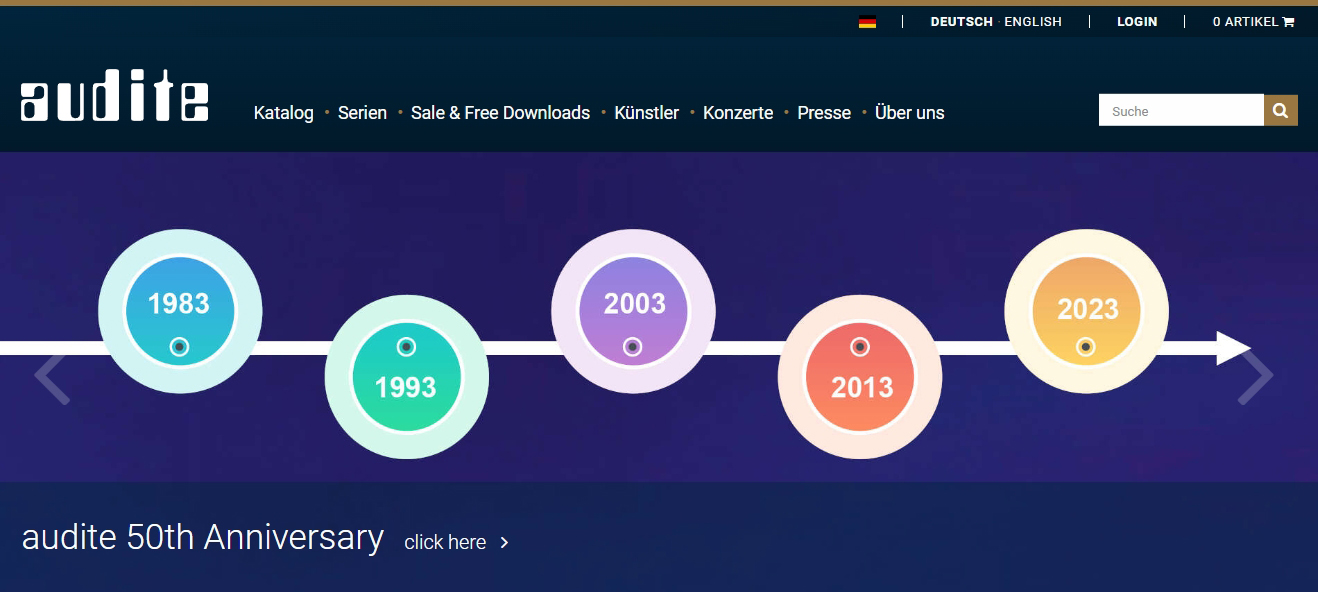Click the German flag icon
This screenshot has width=1318, height=592.
pyautogui.click(x=867, y=22)
